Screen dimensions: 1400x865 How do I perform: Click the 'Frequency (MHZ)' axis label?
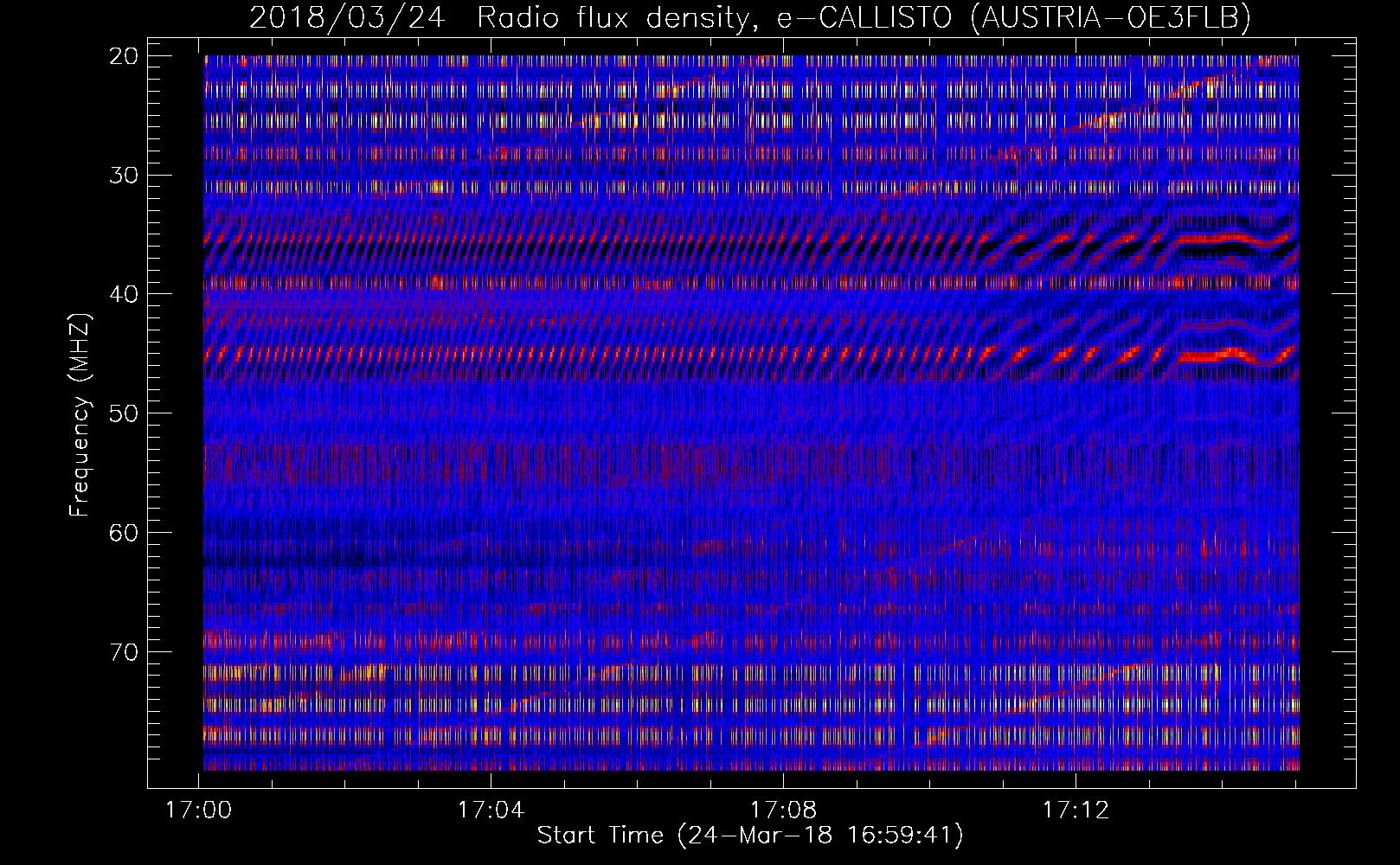pos(80,413)
